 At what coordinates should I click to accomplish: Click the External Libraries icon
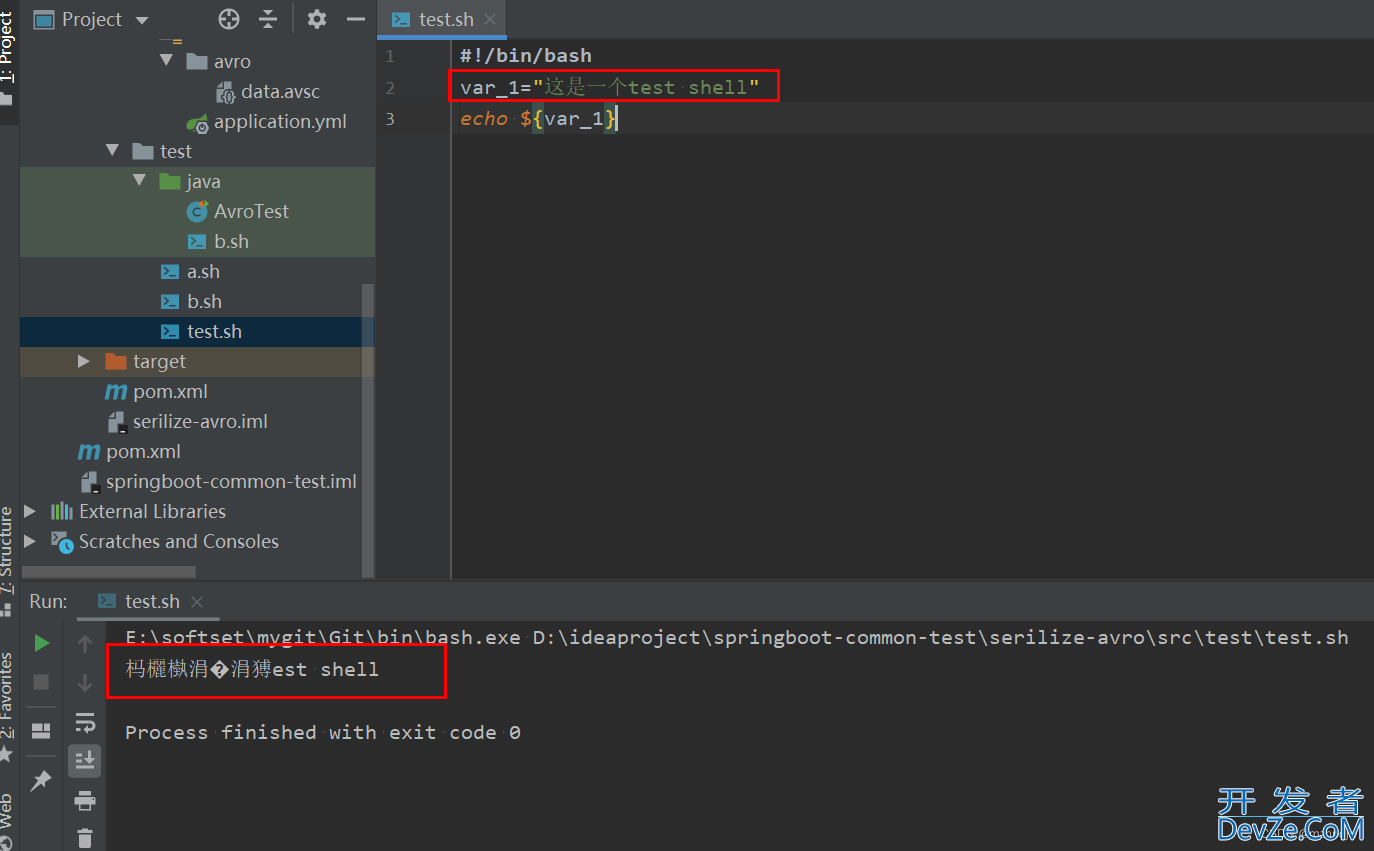pos(62,511)
